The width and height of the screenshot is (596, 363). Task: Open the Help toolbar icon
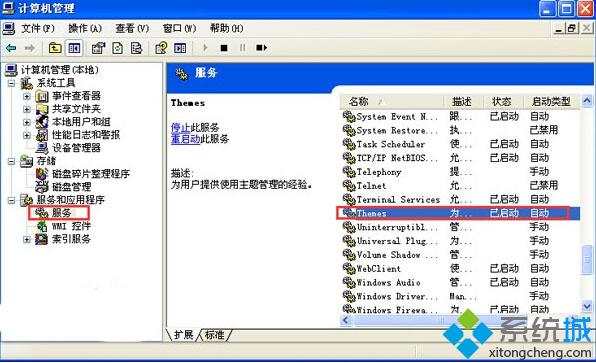pyautogui.click(x=161, y=48)
